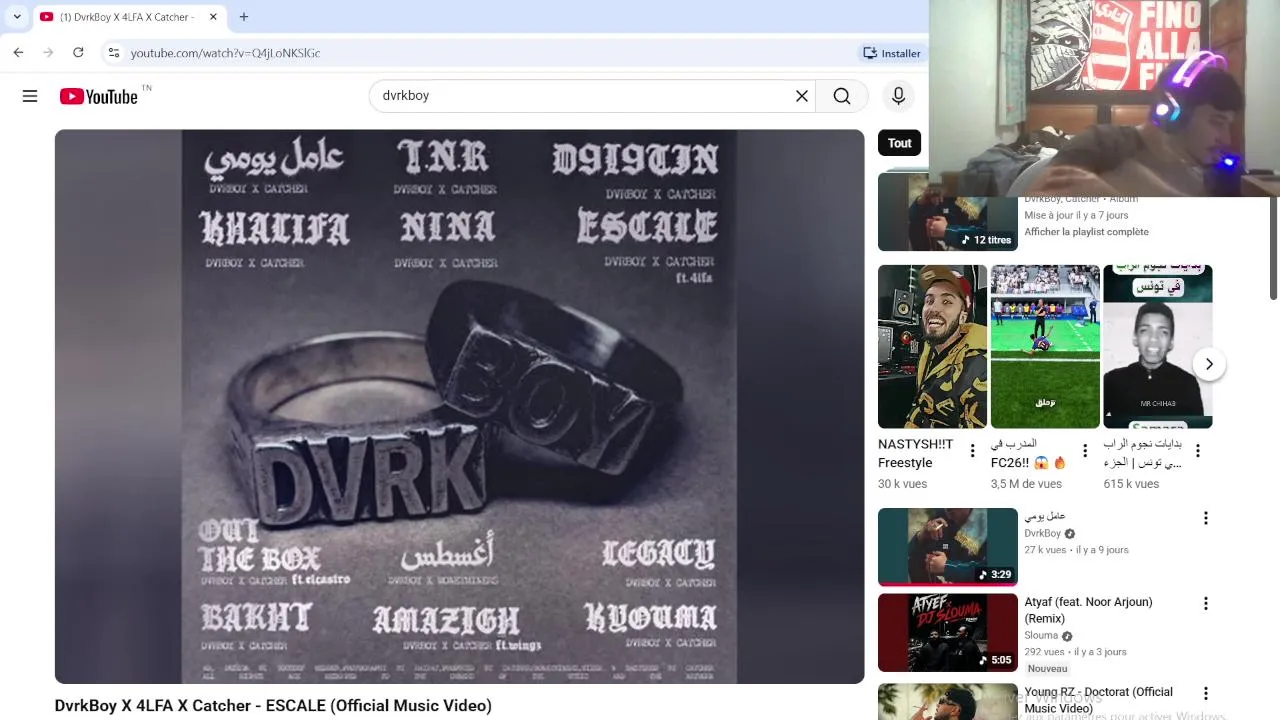Open options menu for Atyaf Remix video
The width and height of the screenshot is (1280, 720).
tap(1205, 604)
